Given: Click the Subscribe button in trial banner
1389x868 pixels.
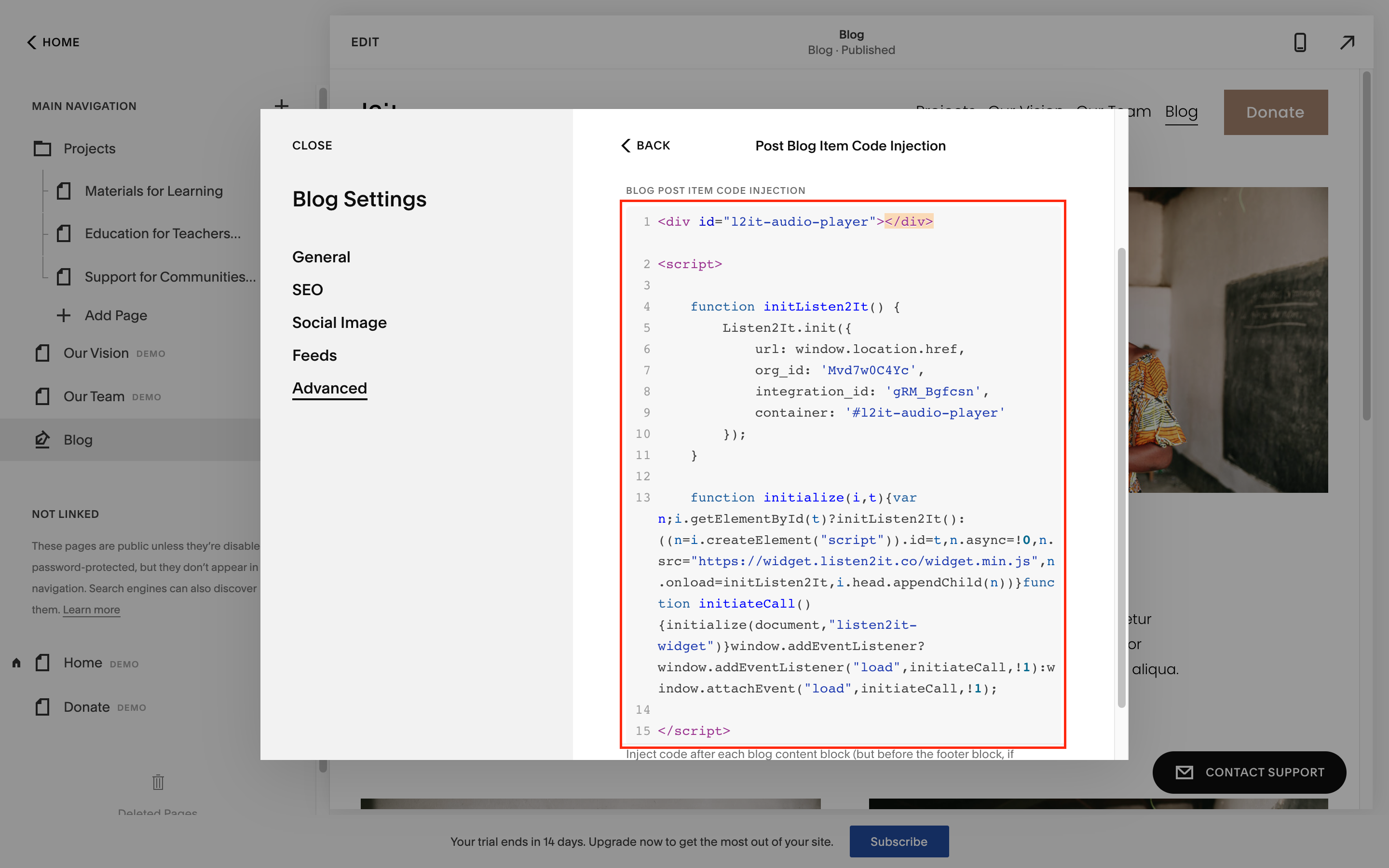Looking at the screenshot, I should click(x=899, y=841).
